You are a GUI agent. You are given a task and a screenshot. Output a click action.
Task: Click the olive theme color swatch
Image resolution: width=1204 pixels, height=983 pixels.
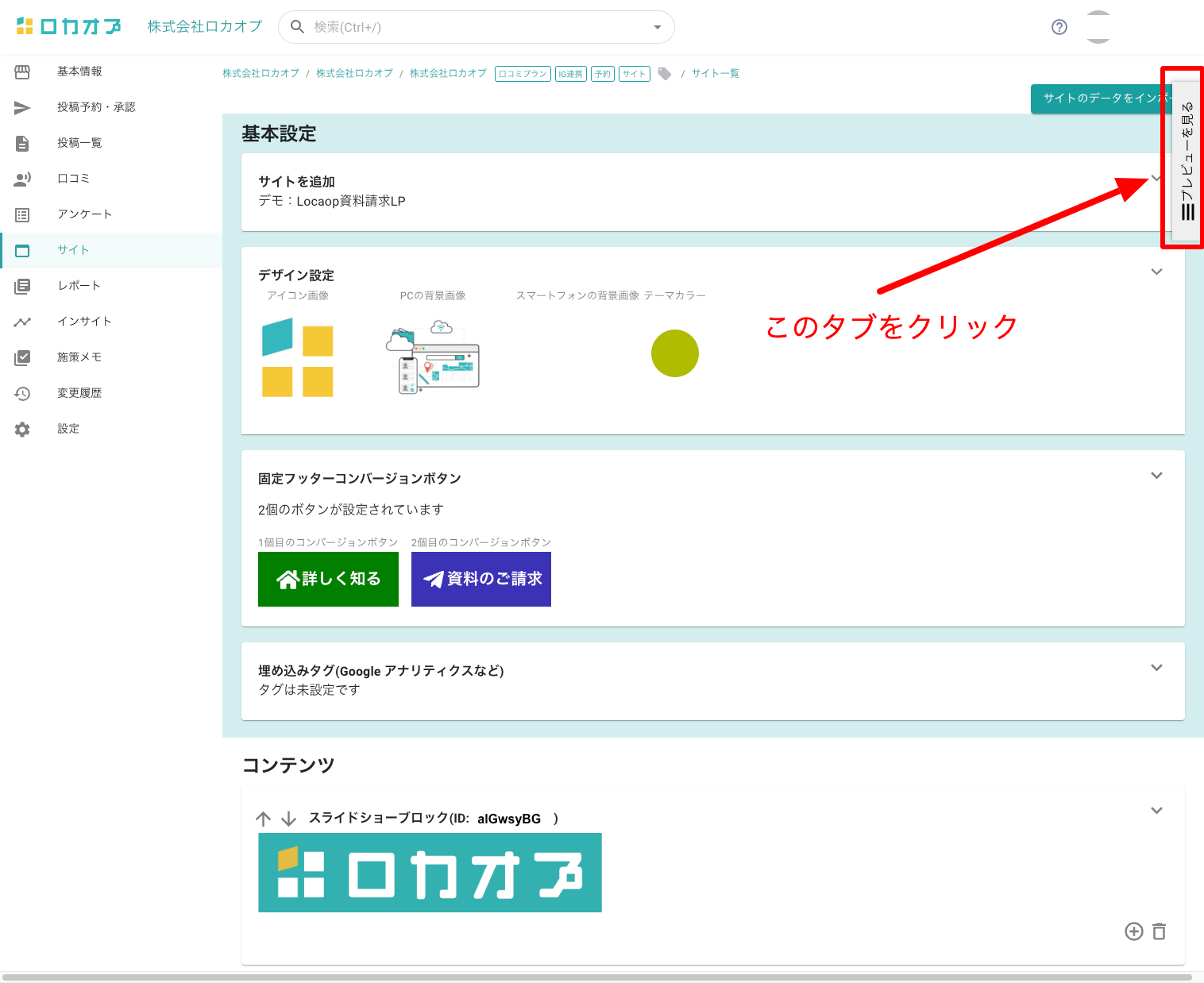tap(674, 353)
